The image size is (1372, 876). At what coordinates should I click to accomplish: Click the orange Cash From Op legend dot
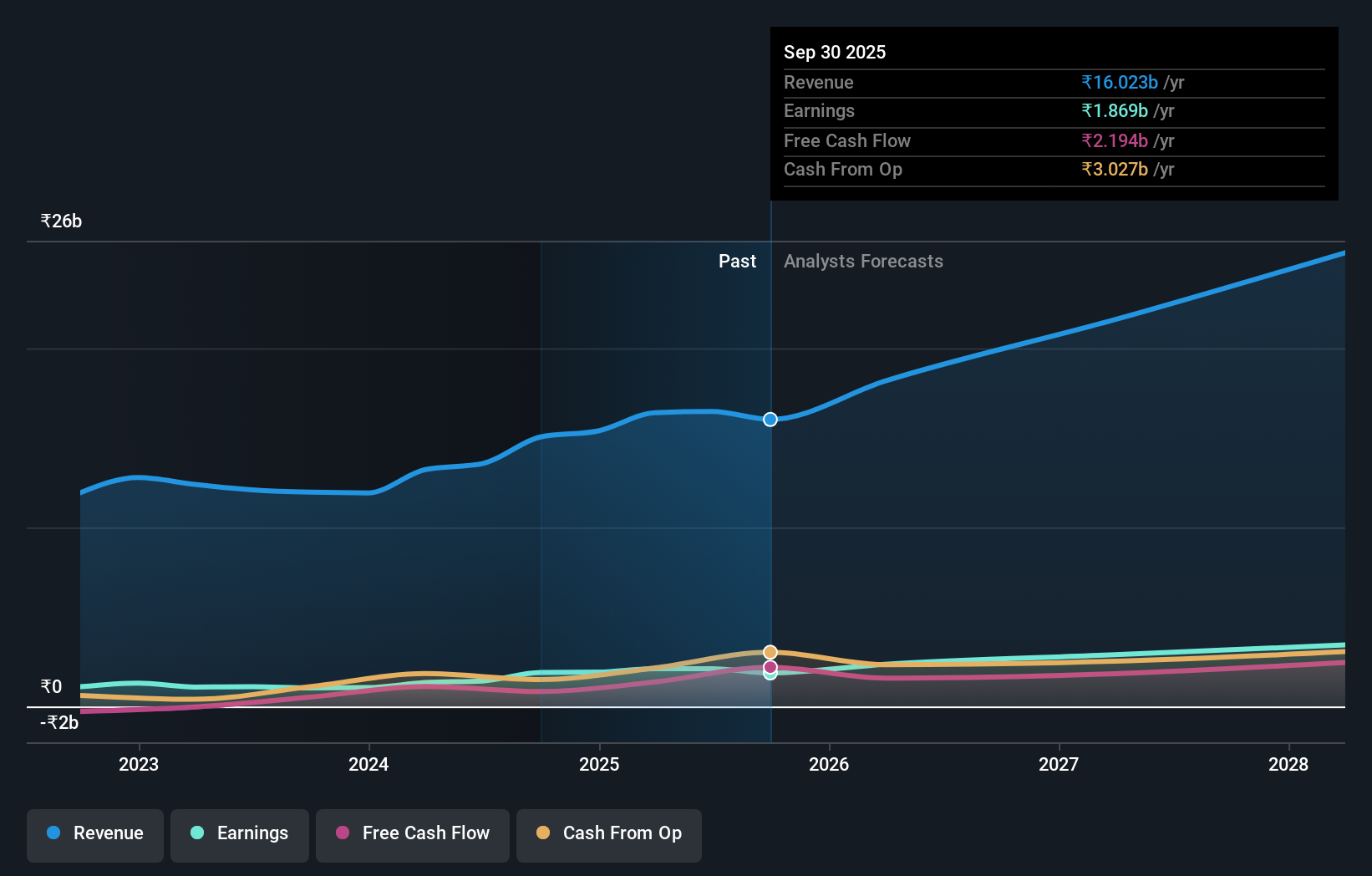click(x=544, y=833)
